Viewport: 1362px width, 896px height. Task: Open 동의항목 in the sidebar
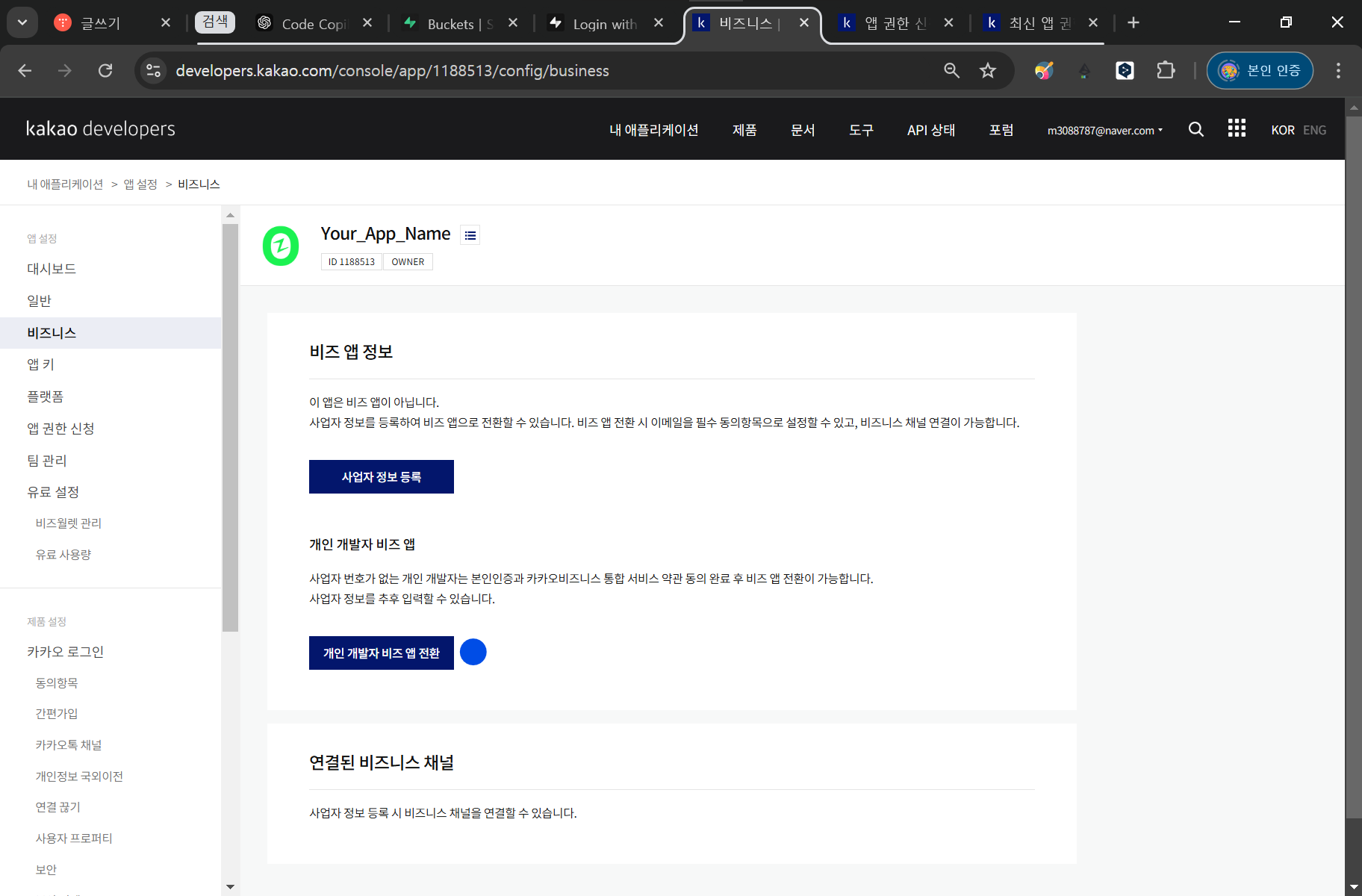(x=57, y=683)
